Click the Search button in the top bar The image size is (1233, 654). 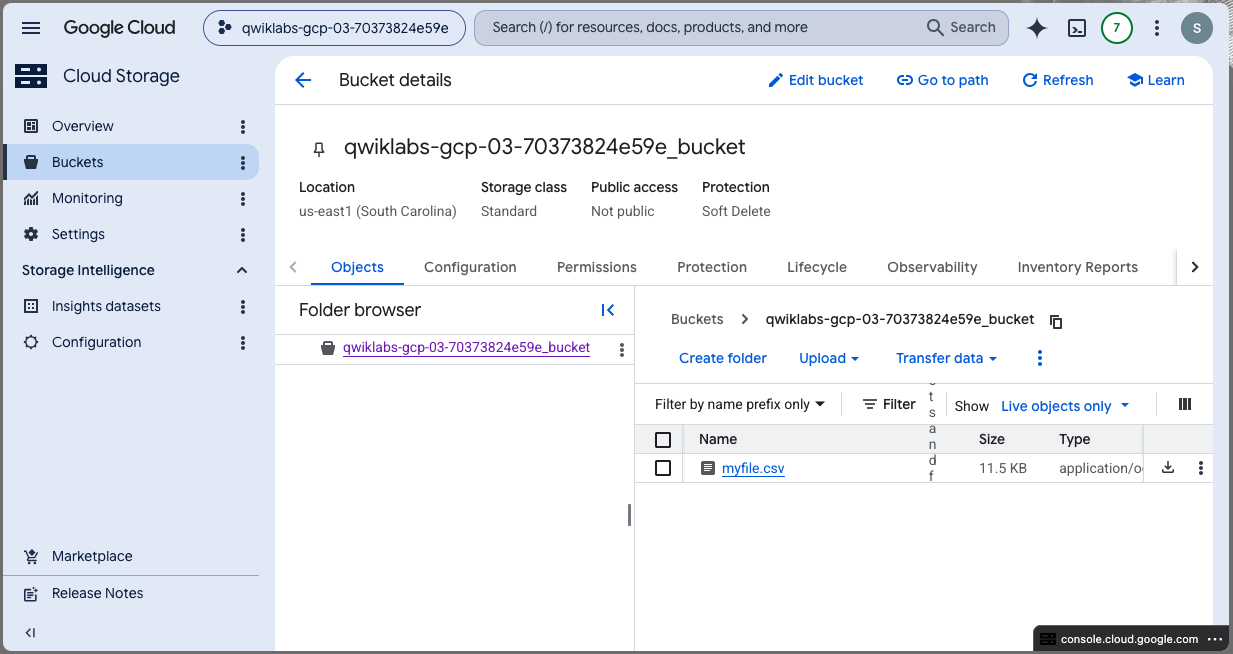click(962, 28)
